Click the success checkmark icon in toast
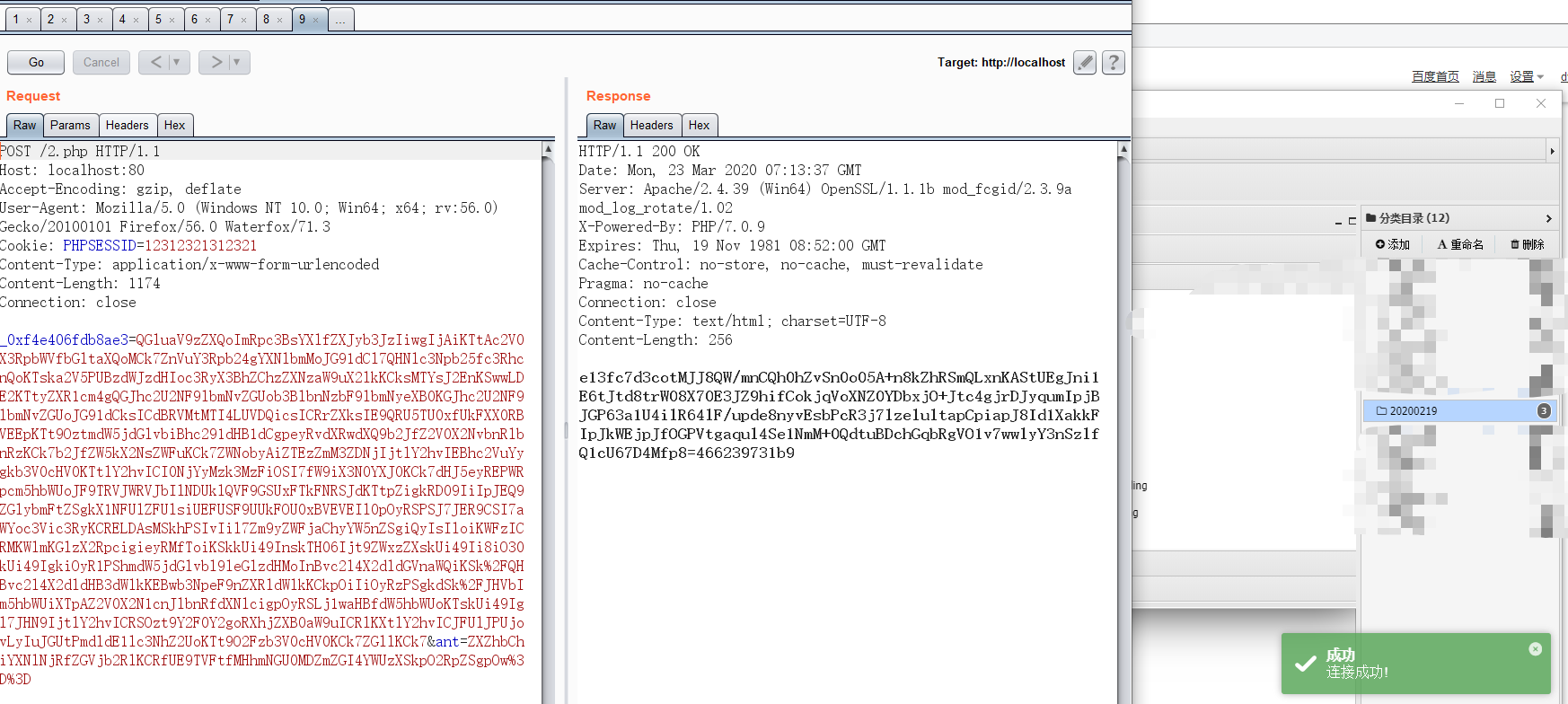1568x704 pixels. (x=1306, y=664)
